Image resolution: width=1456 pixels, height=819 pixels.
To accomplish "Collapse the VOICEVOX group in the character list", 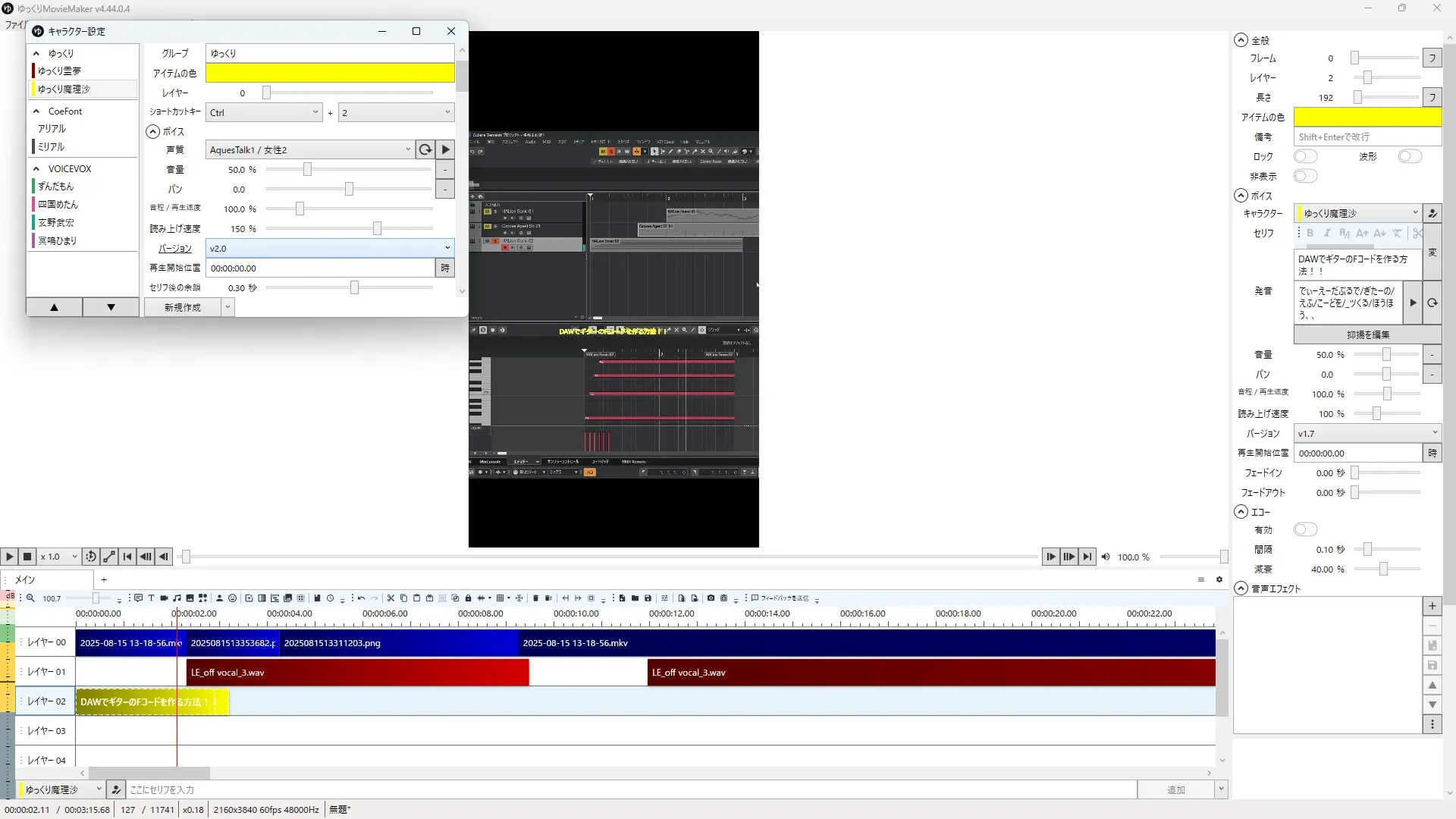I will pos(36,168).
